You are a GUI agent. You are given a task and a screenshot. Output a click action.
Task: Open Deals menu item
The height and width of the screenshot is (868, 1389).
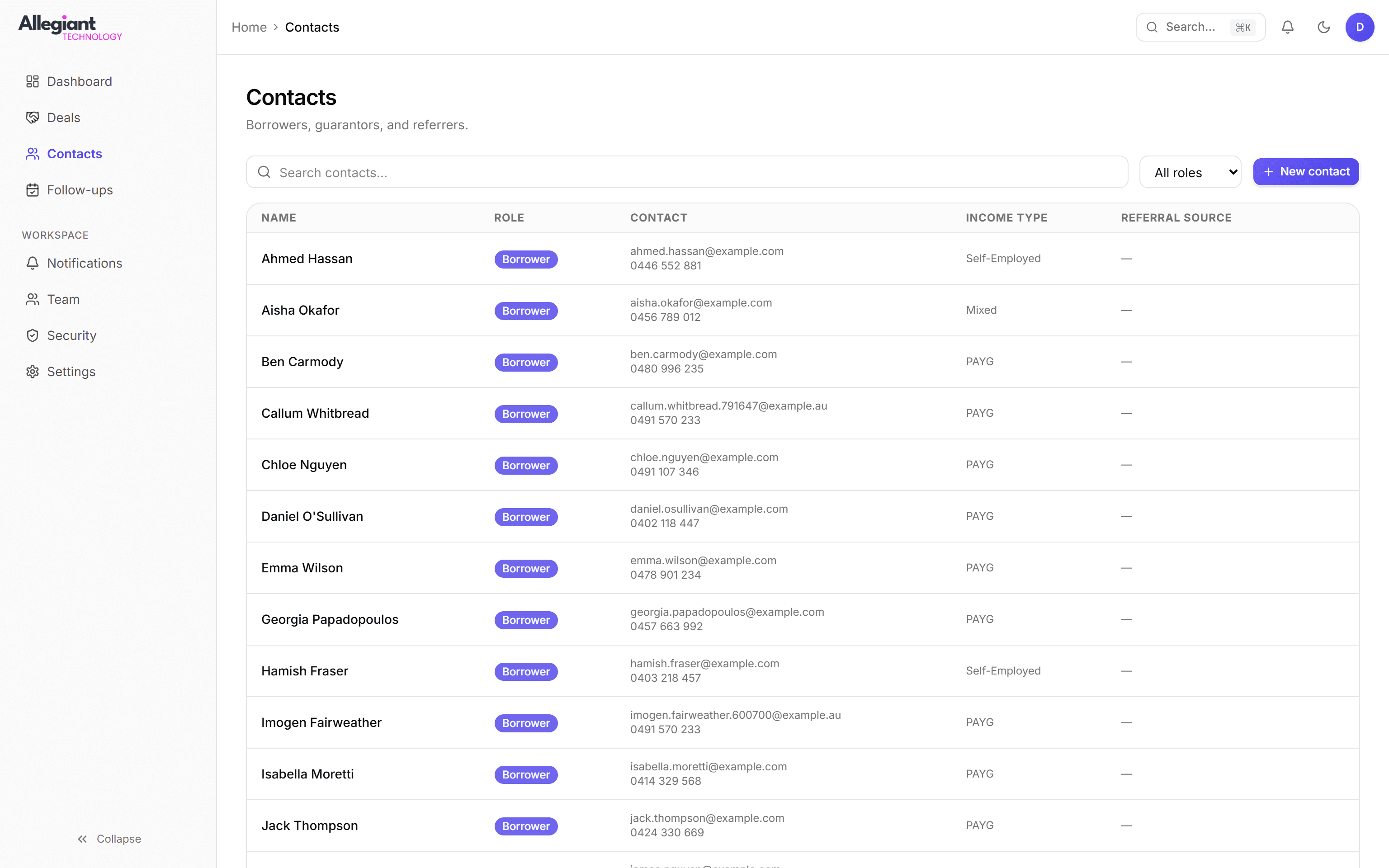coord(109,118)
